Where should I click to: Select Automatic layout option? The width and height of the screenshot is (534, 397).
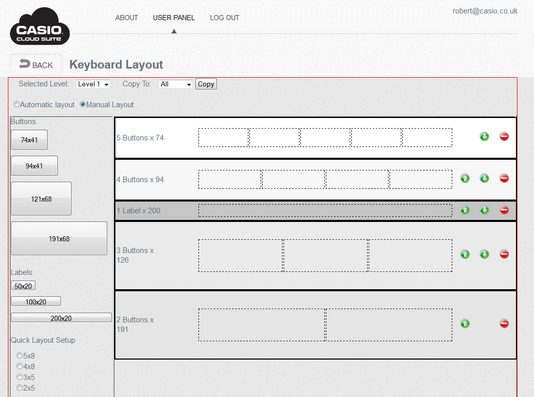click(x=16, y=104)
